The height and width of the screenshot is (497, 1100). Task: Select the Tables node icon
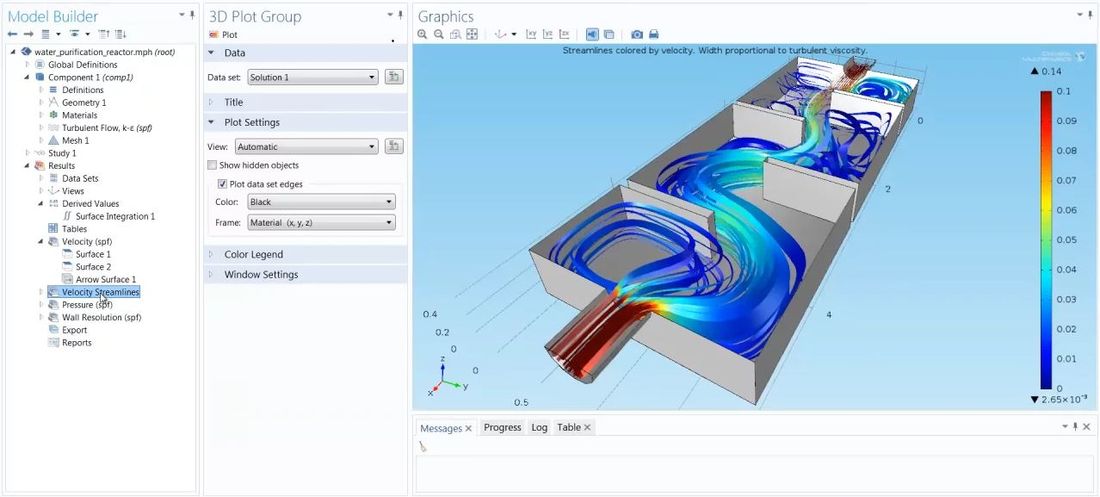[x=53, y=229]
